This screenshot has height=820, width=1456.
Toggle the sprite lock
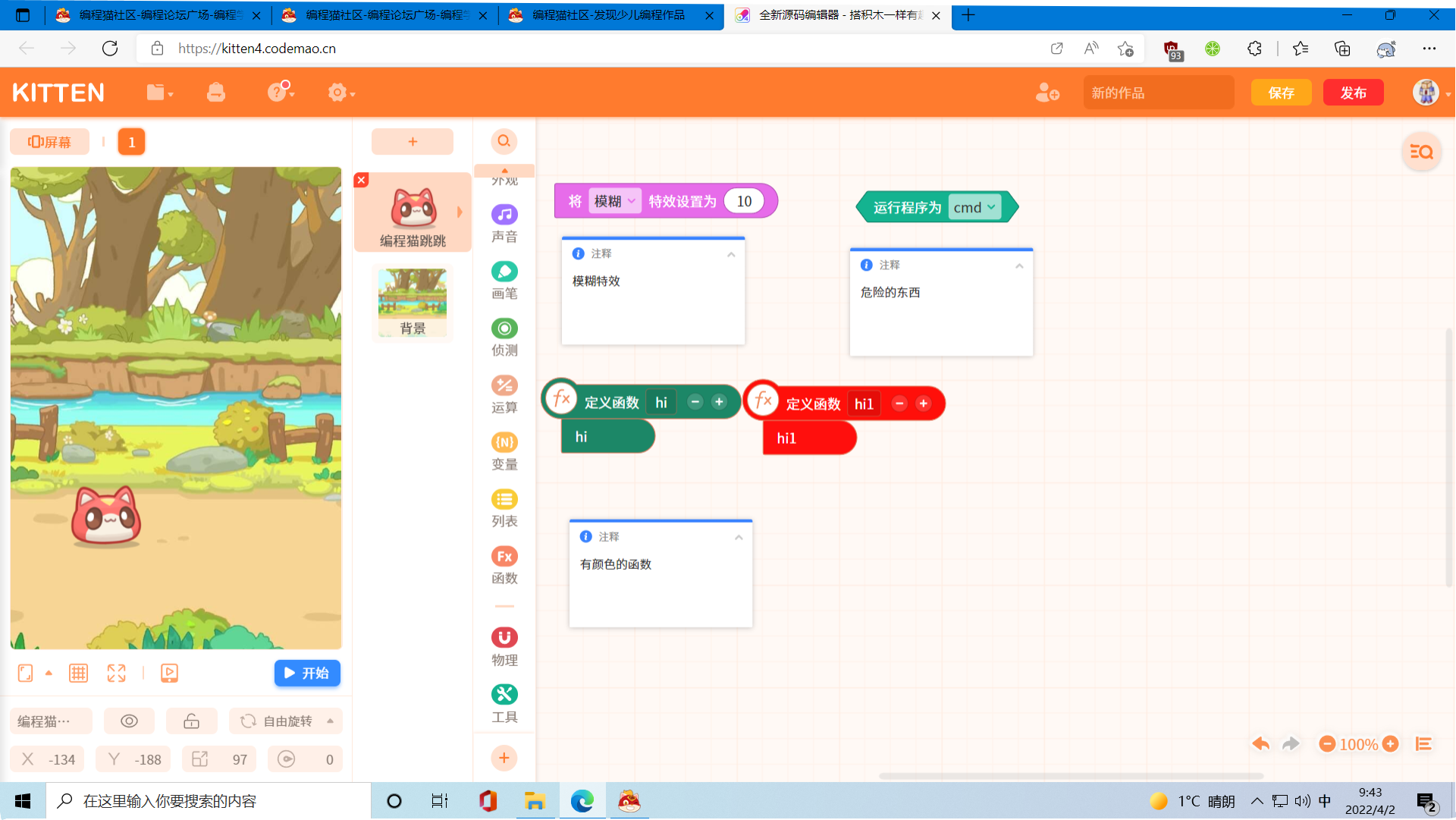click(x=191, y=721)
